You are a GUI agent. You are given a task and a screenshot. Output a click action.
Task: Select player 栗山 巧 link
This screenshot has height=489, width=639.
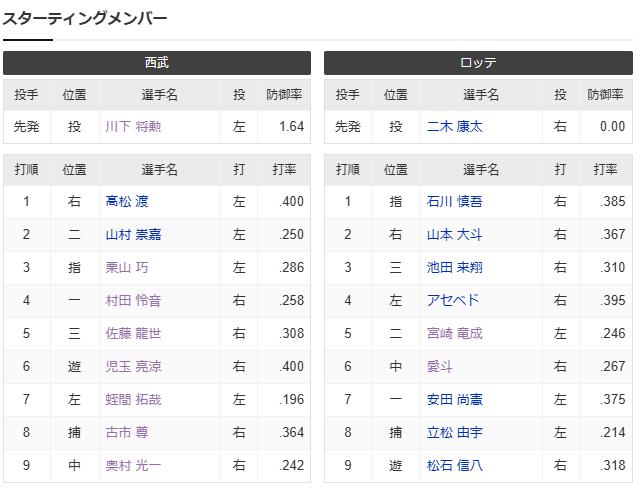[127, 267]
